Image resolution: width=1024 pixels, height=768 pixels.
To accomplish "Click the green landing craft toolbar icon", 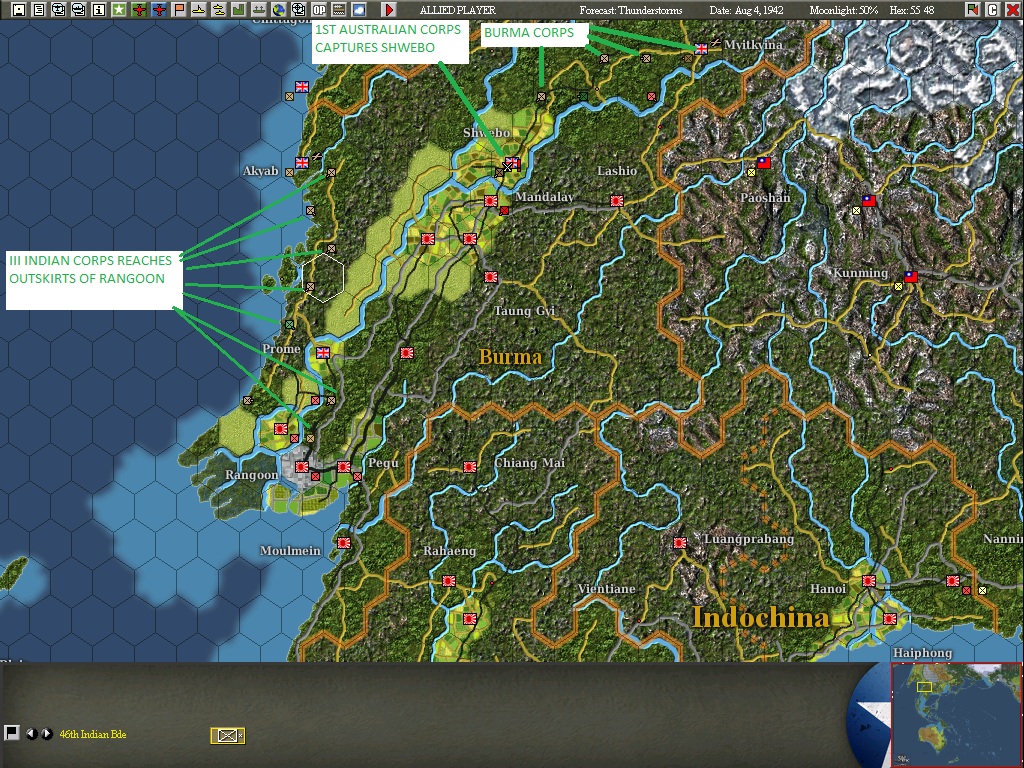I will point(259,9).
